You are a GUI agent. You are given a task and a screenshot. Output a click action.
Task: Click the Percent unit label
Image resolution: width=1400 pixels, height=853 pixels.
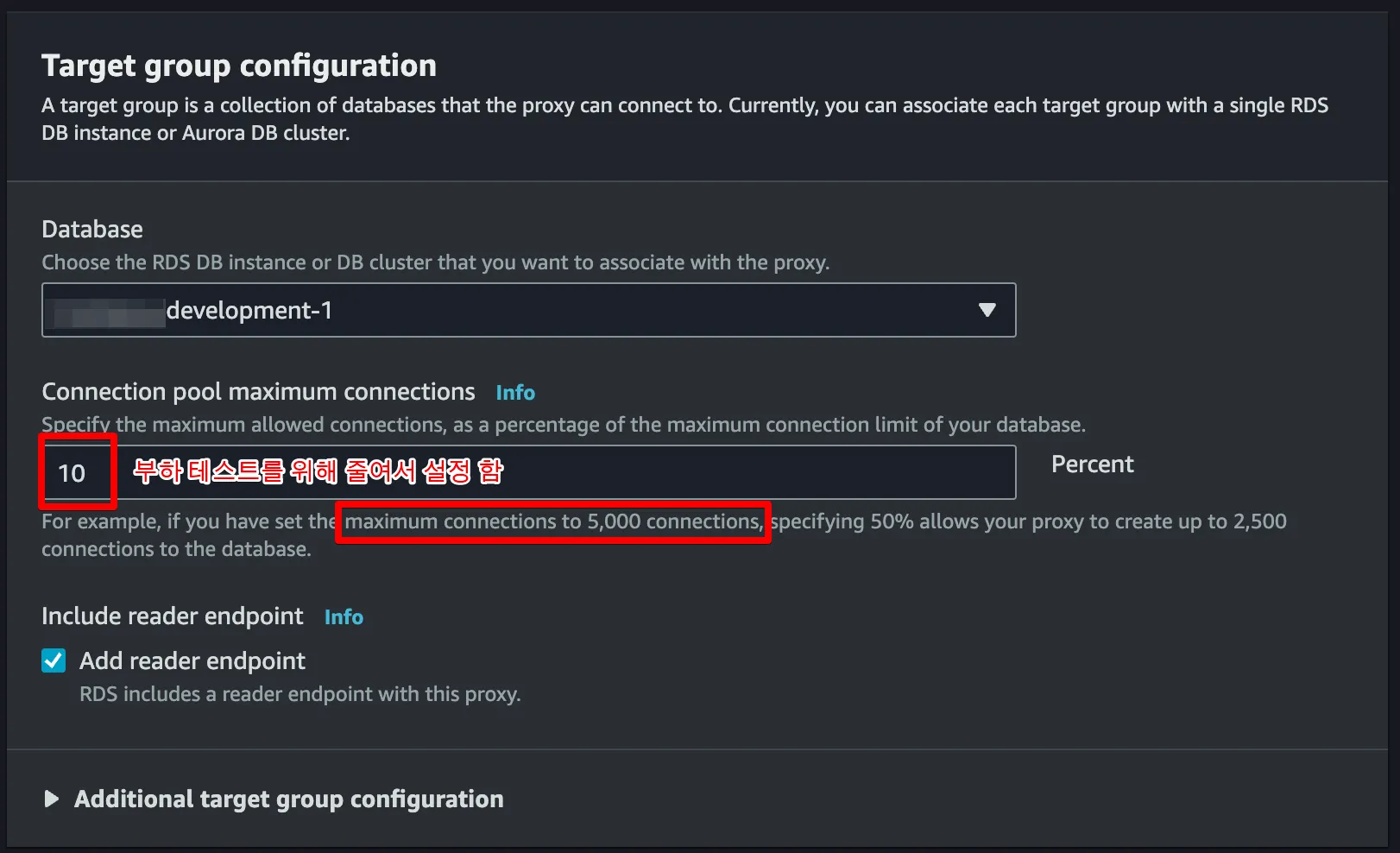coord(1092,464)
